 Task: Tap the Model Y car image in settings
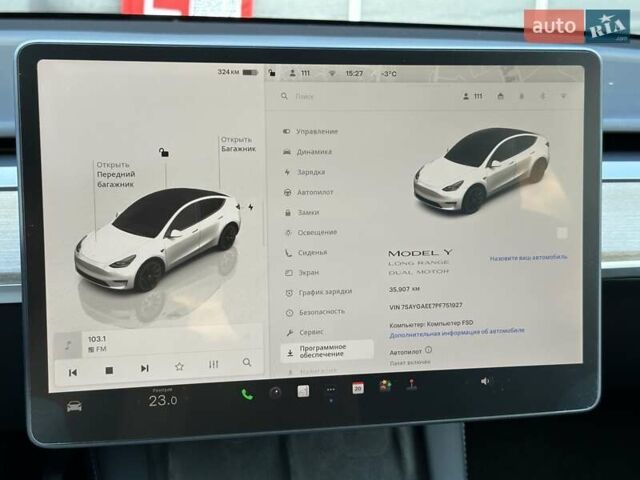482,171
